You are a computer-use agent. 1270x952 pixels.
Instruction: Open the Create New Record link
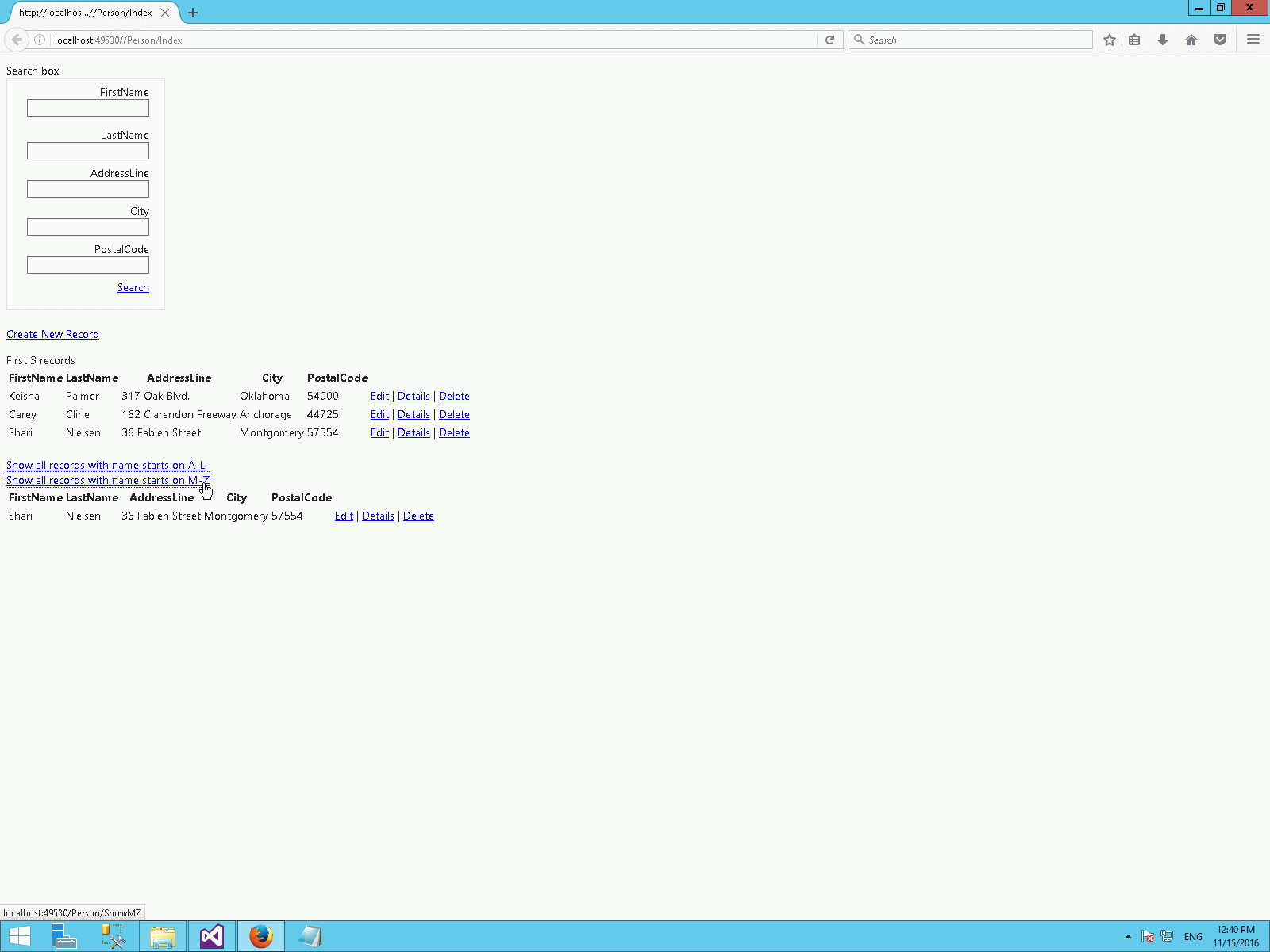coord(53,335)
